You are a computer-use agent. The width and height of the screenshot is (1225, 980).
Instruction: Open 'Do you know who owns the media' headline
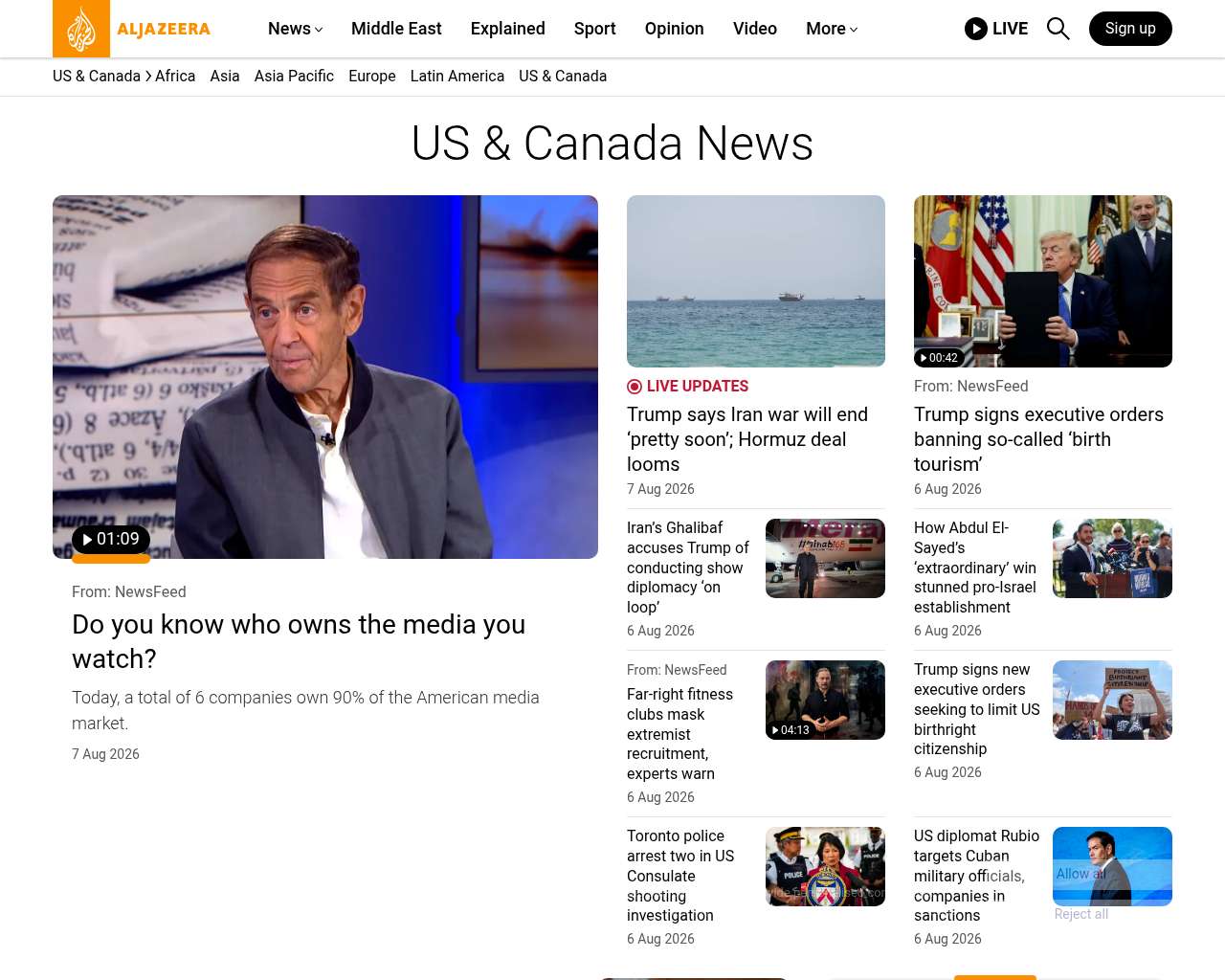299,641
